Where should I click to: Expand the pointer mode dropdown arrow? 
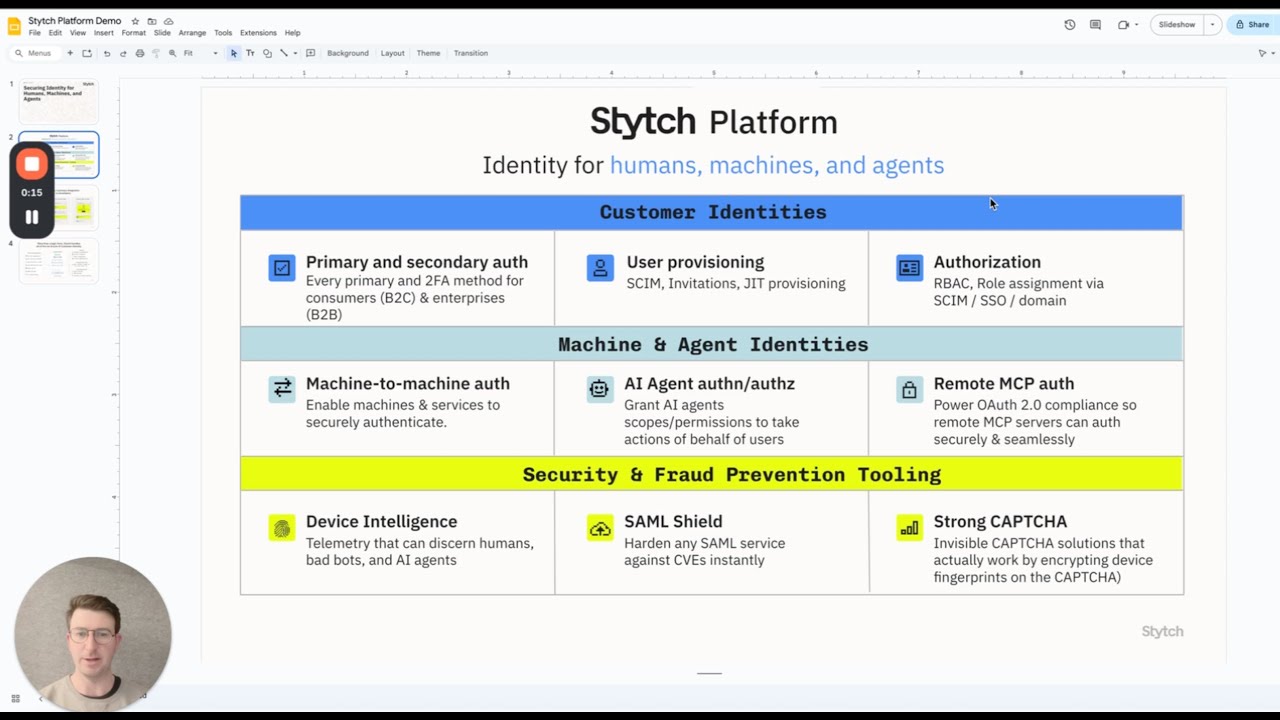1273,53
